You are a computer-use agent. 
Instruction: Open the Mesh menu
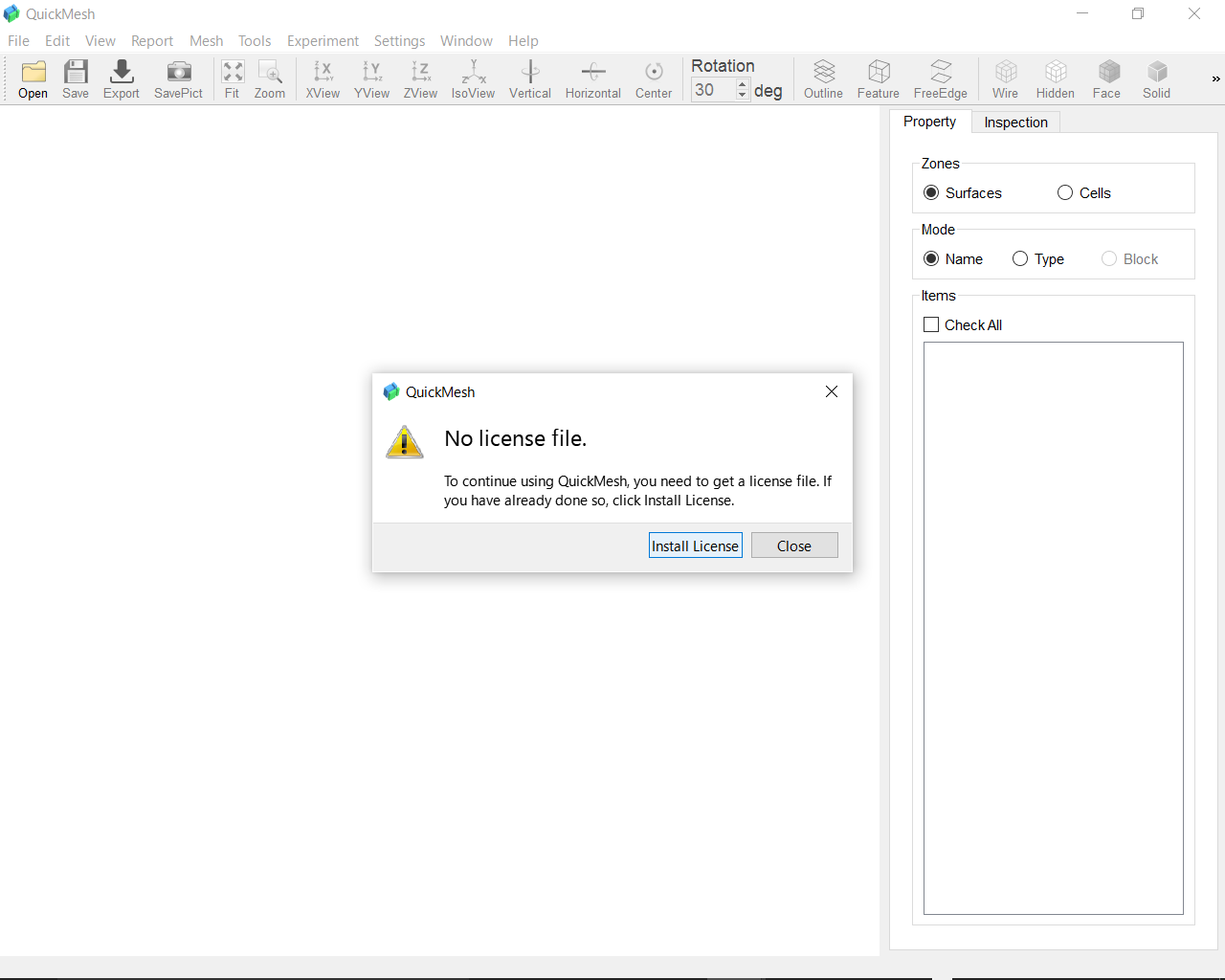207,41
